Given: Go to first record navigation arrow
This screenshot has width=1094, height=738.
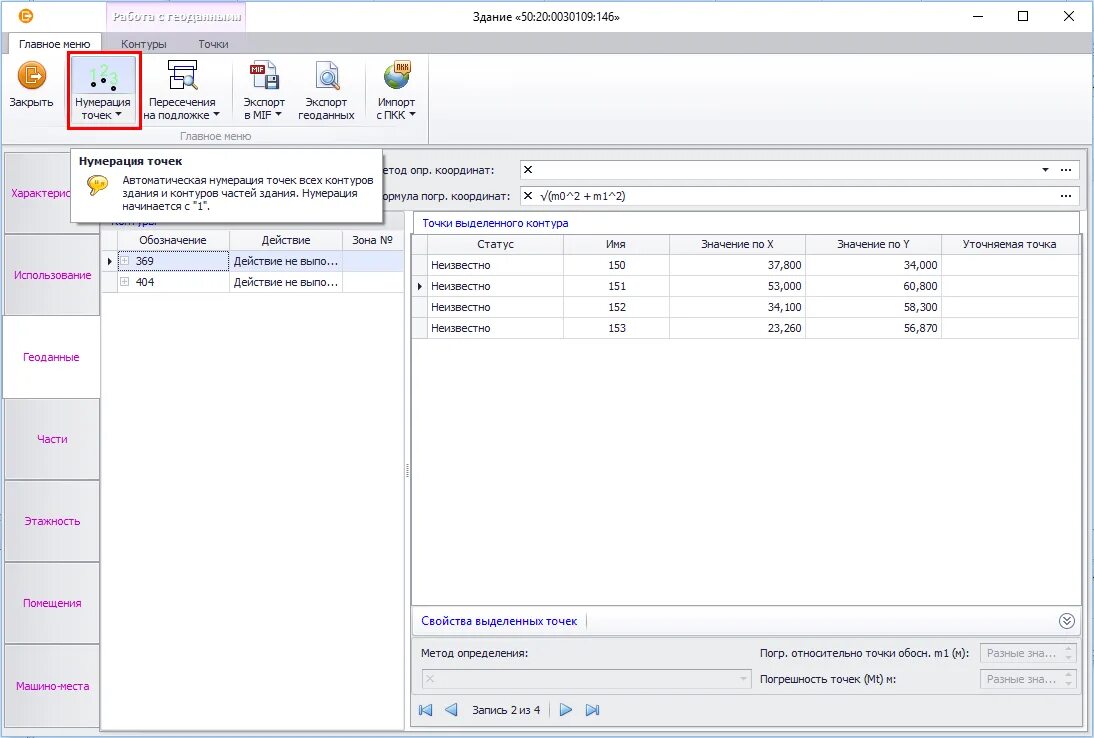Looking at the screenshot, I should click(426, 710).
